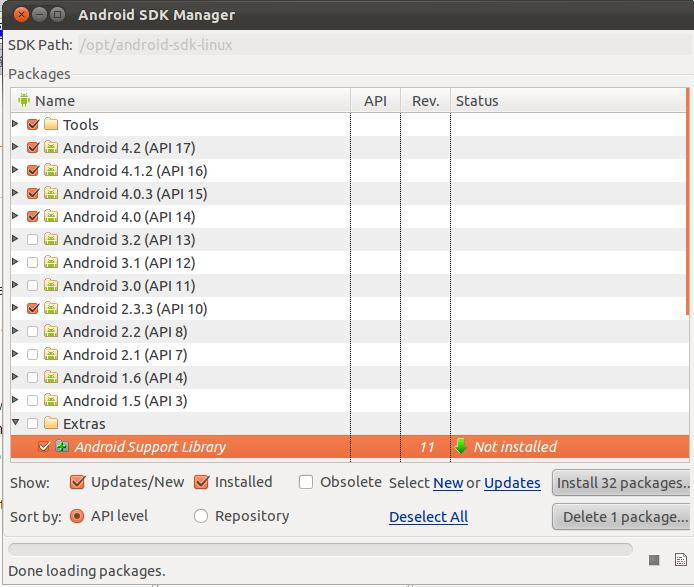Click the Android 4.0.3 (API 15) platform icon
694x587 pixels.
coord(51,193)
